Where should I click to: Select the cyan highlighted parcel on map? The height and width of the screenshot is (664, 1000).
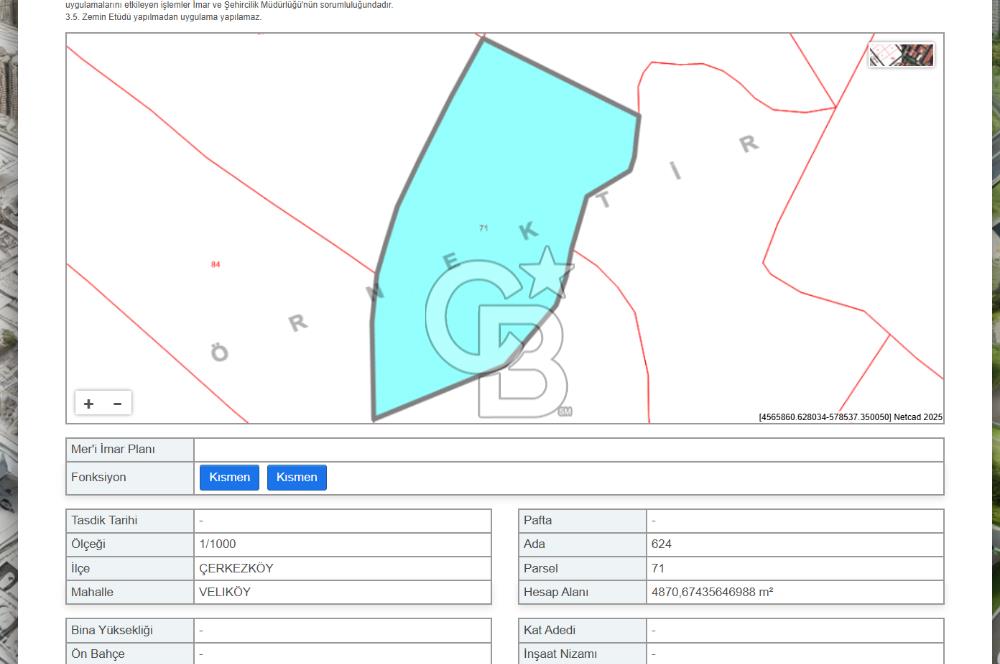point(500,150)
